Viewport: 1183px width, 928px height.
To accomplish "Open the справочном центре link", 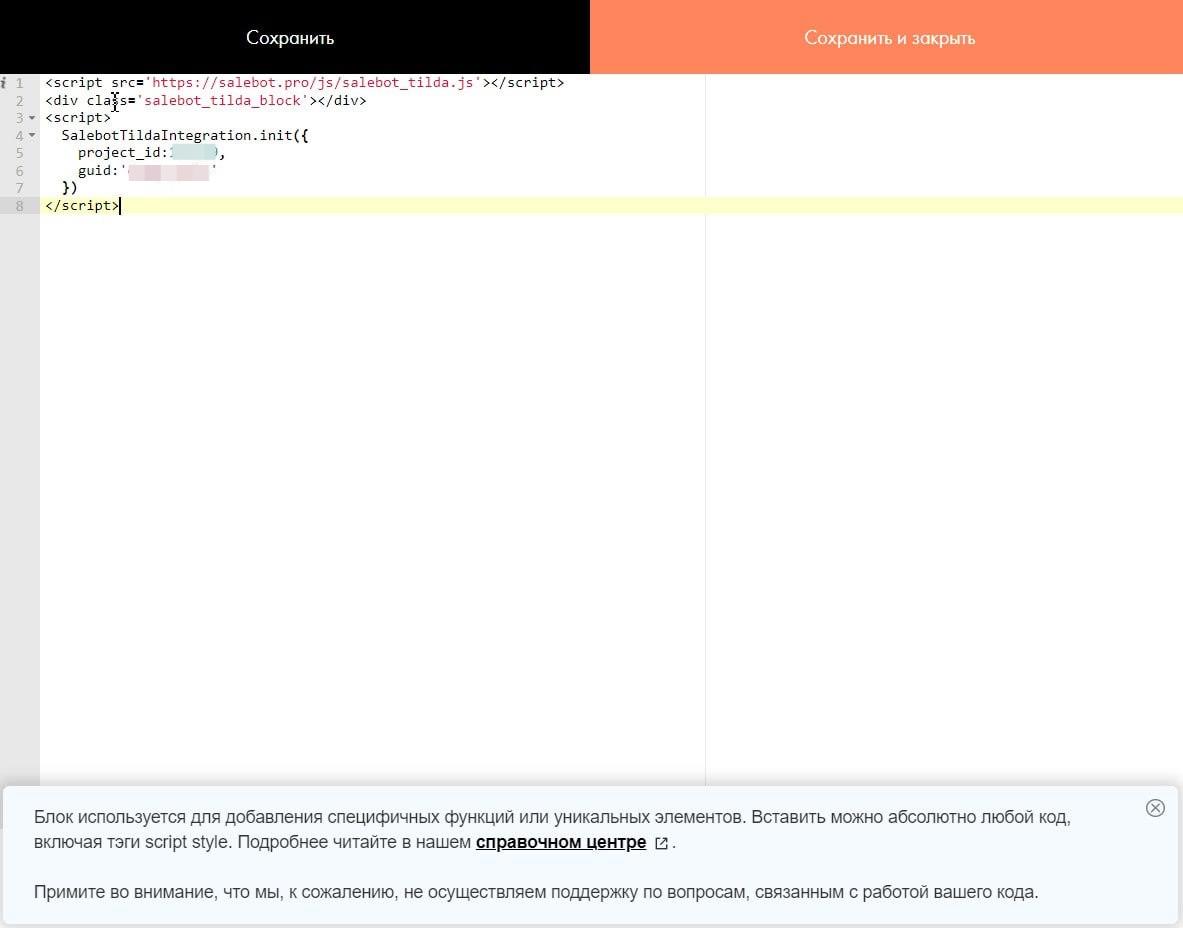I will 560,842.
